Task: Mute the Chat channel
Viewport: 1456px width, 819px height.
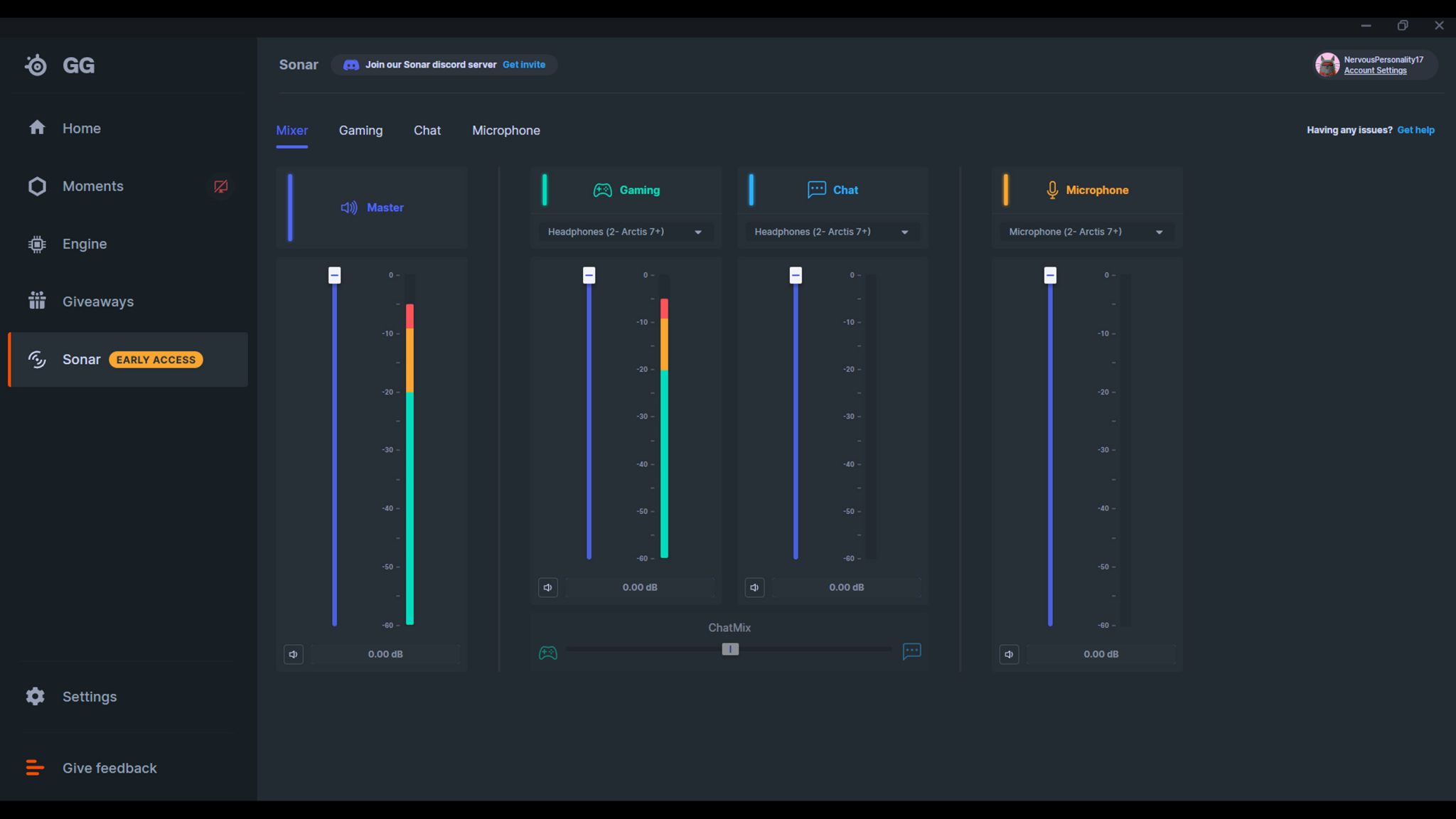Action: pos(754,587)
